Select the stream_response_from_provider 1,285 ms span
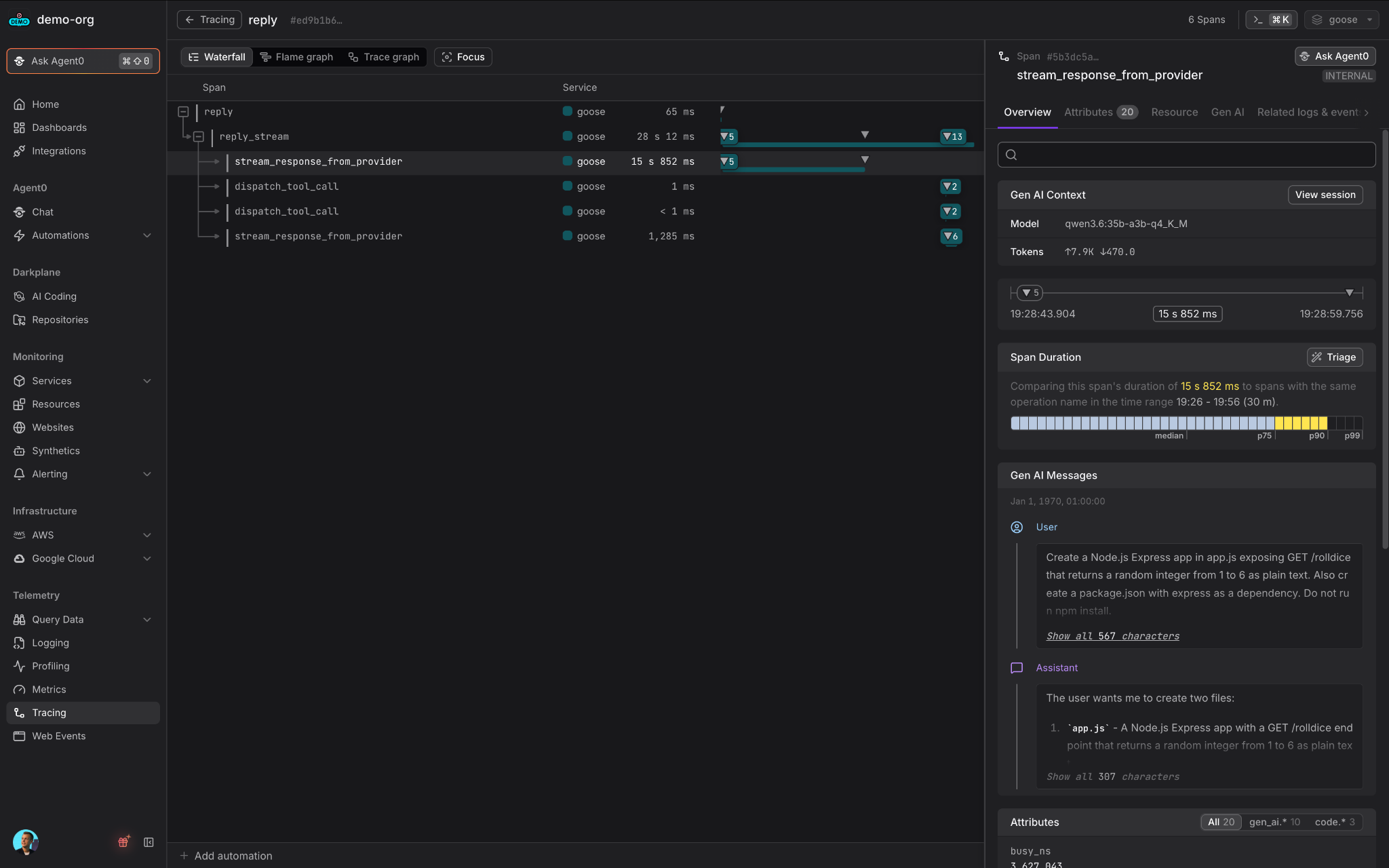This screenshot has height=868, width=1389. (575, 236)
